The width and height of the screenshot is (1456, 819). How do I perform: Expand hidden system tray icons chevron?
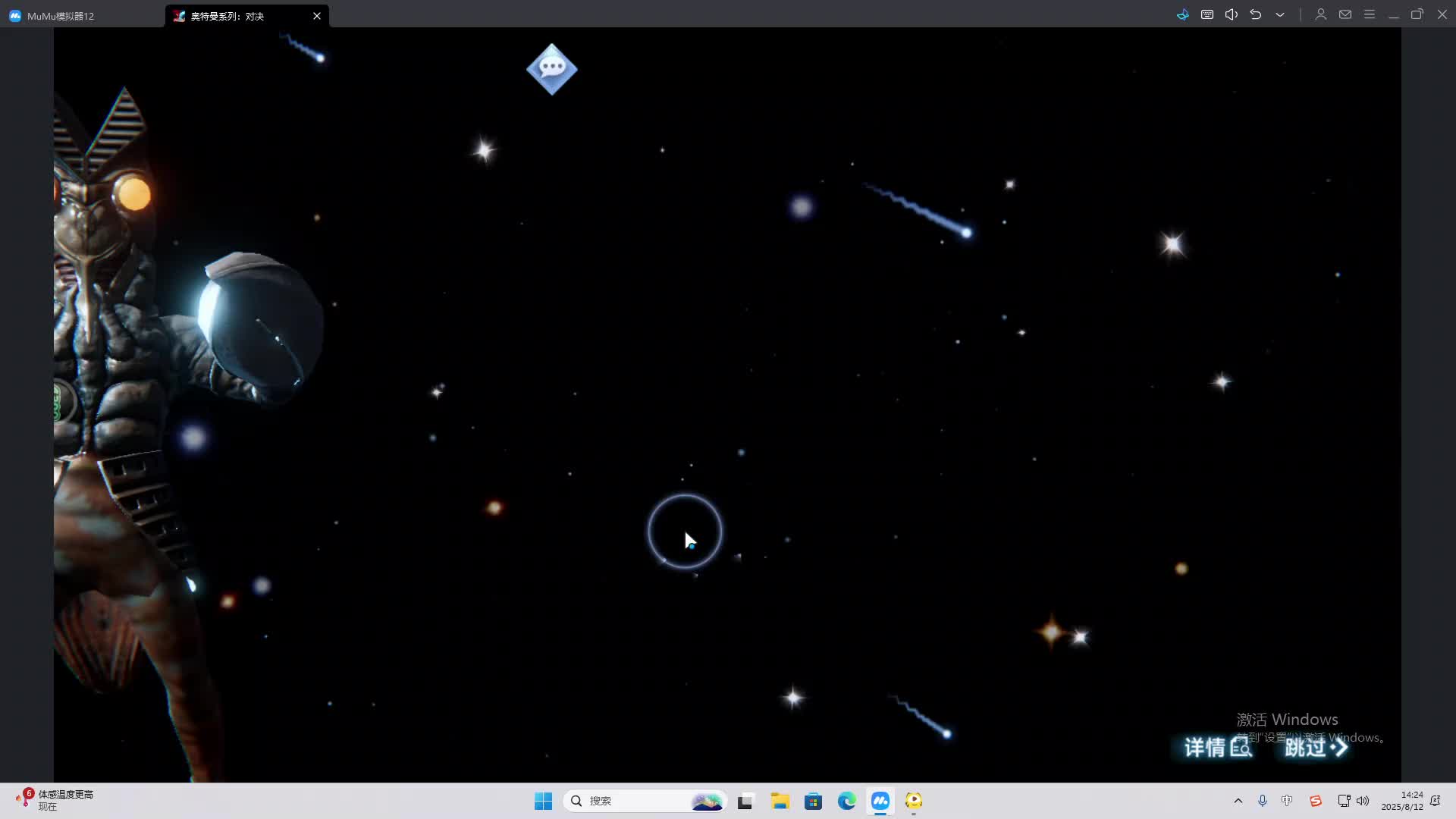tap(1238, 801)
